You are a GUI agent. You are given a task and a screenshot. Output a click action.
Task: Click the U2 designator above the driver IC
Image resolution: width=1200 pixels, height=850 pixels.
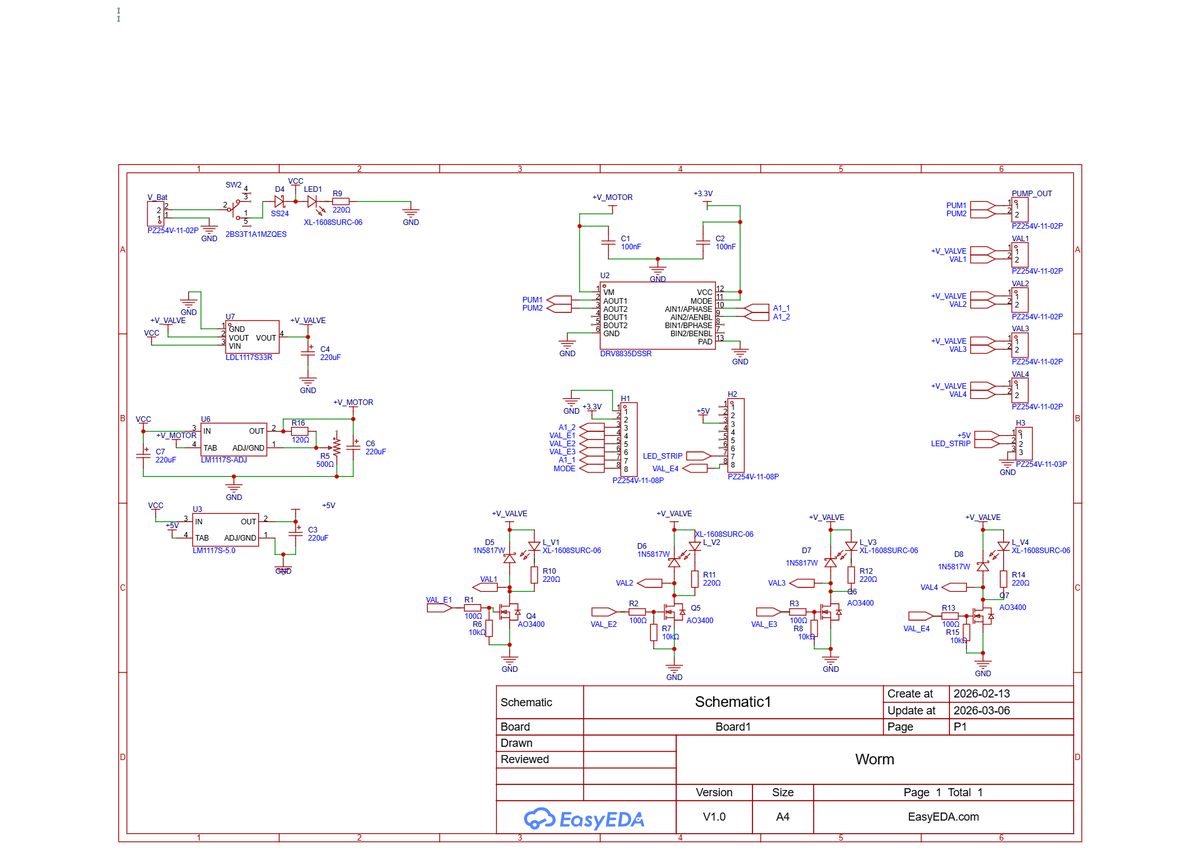pos(605,274)
